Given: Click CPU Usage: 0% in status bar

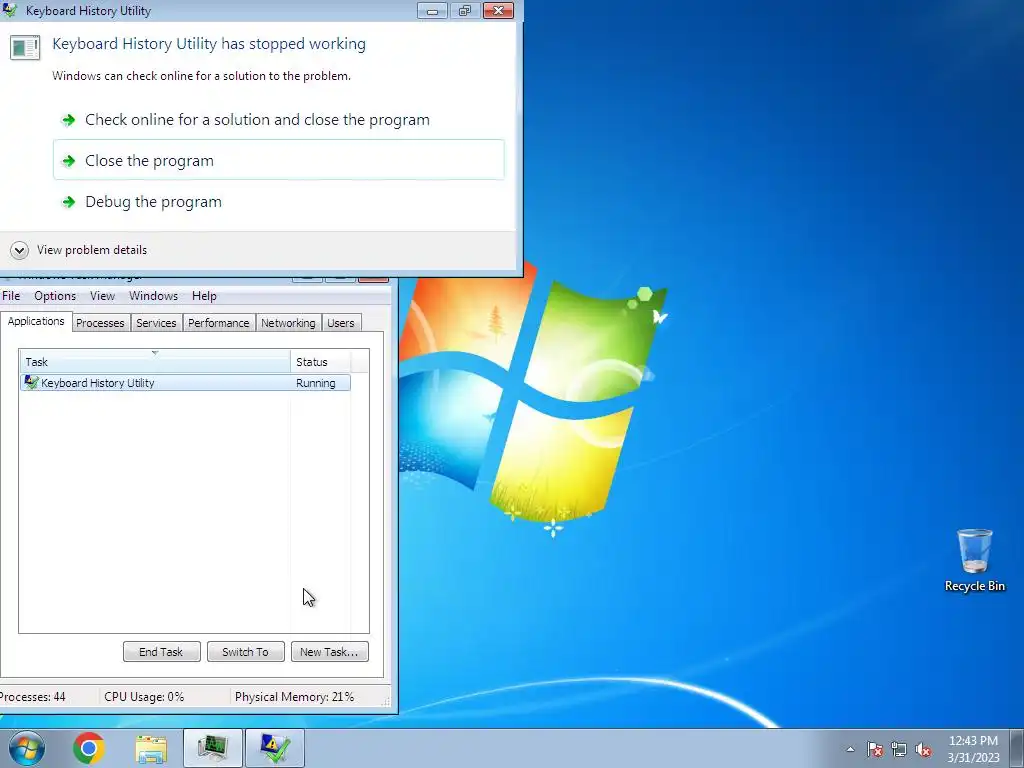Looking at the screenshot, I should 144,697.
